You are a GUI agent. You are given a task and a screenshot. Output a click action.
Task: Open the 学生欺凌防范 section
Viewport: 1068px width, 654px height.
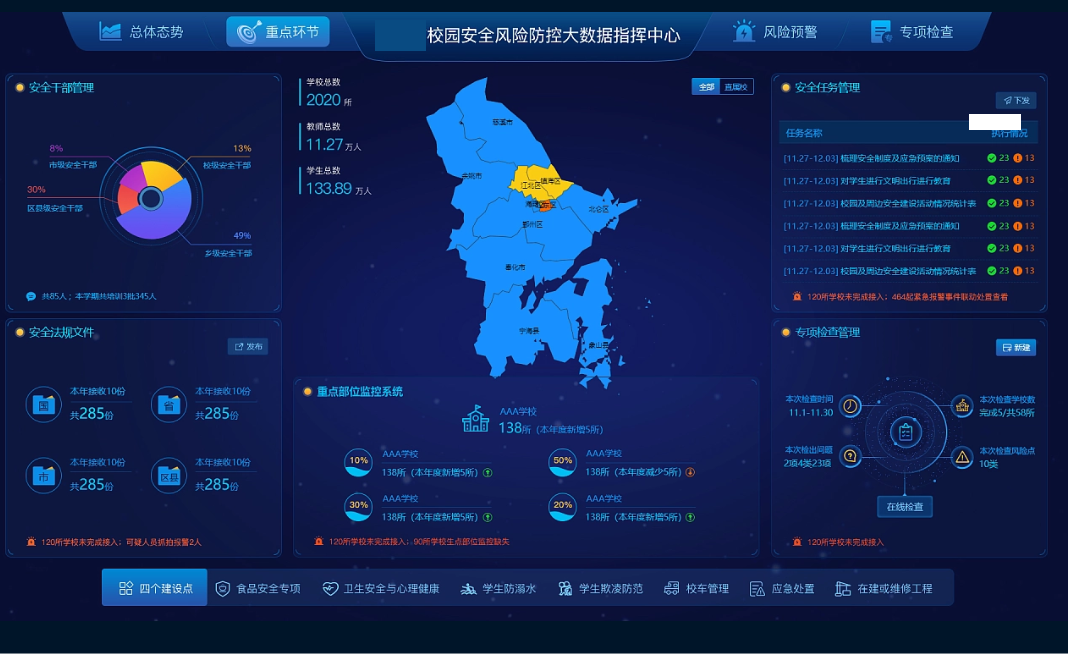[601, 589]
